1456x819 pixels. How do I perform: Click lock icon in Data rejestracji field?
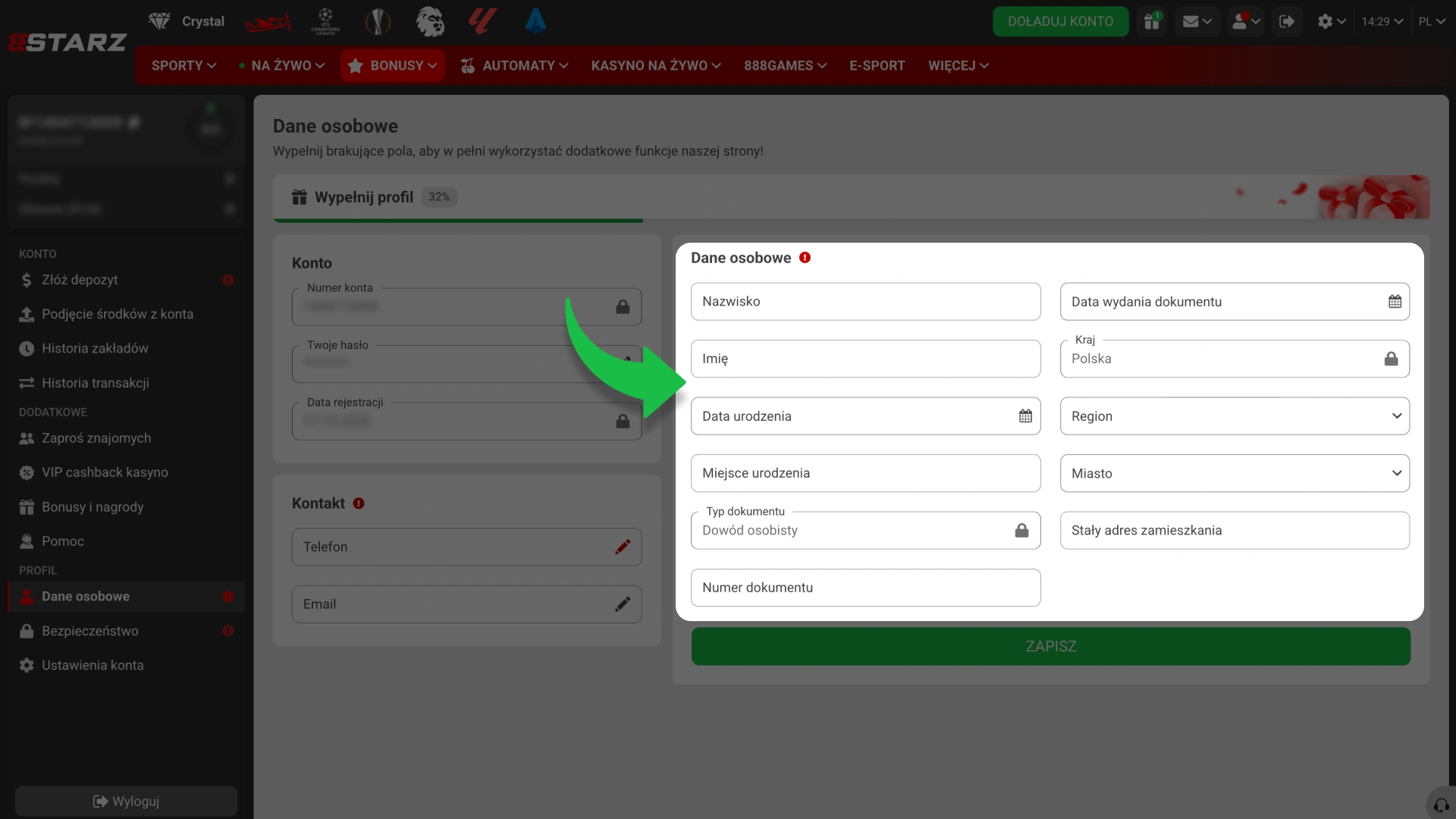(623, 421)
